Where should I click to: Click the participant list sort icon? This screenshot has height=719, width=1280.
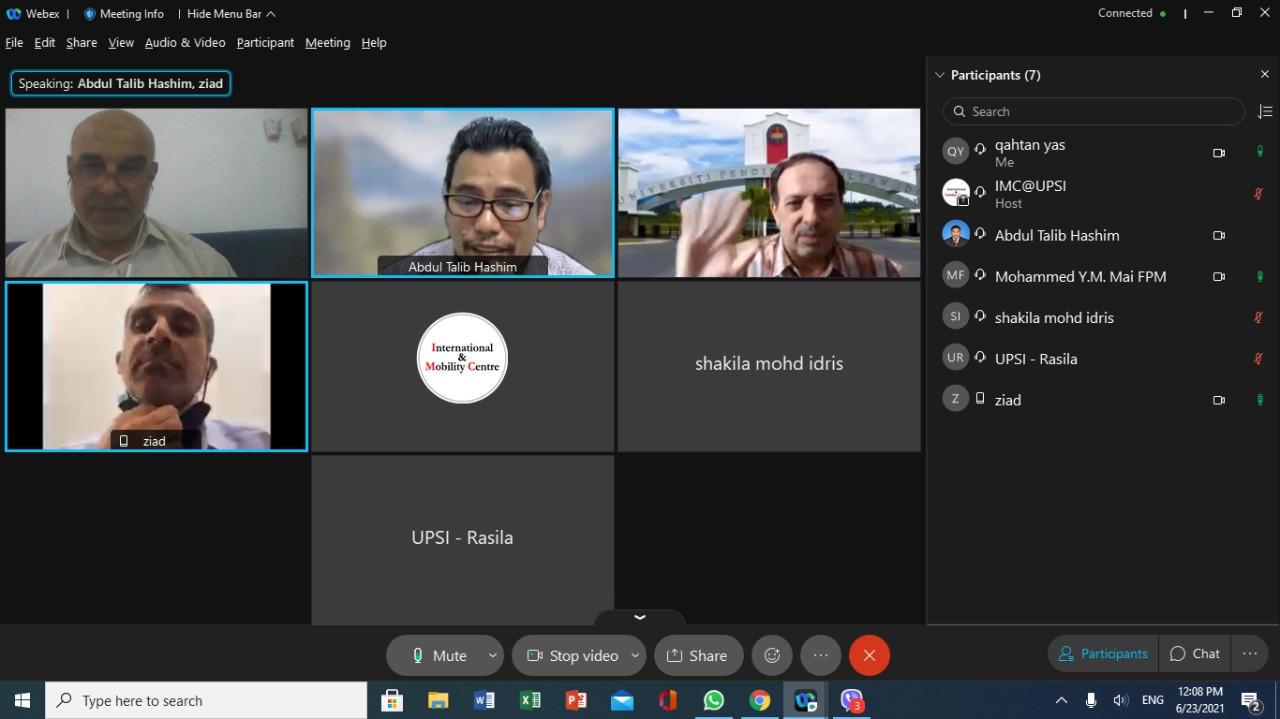1264,112
